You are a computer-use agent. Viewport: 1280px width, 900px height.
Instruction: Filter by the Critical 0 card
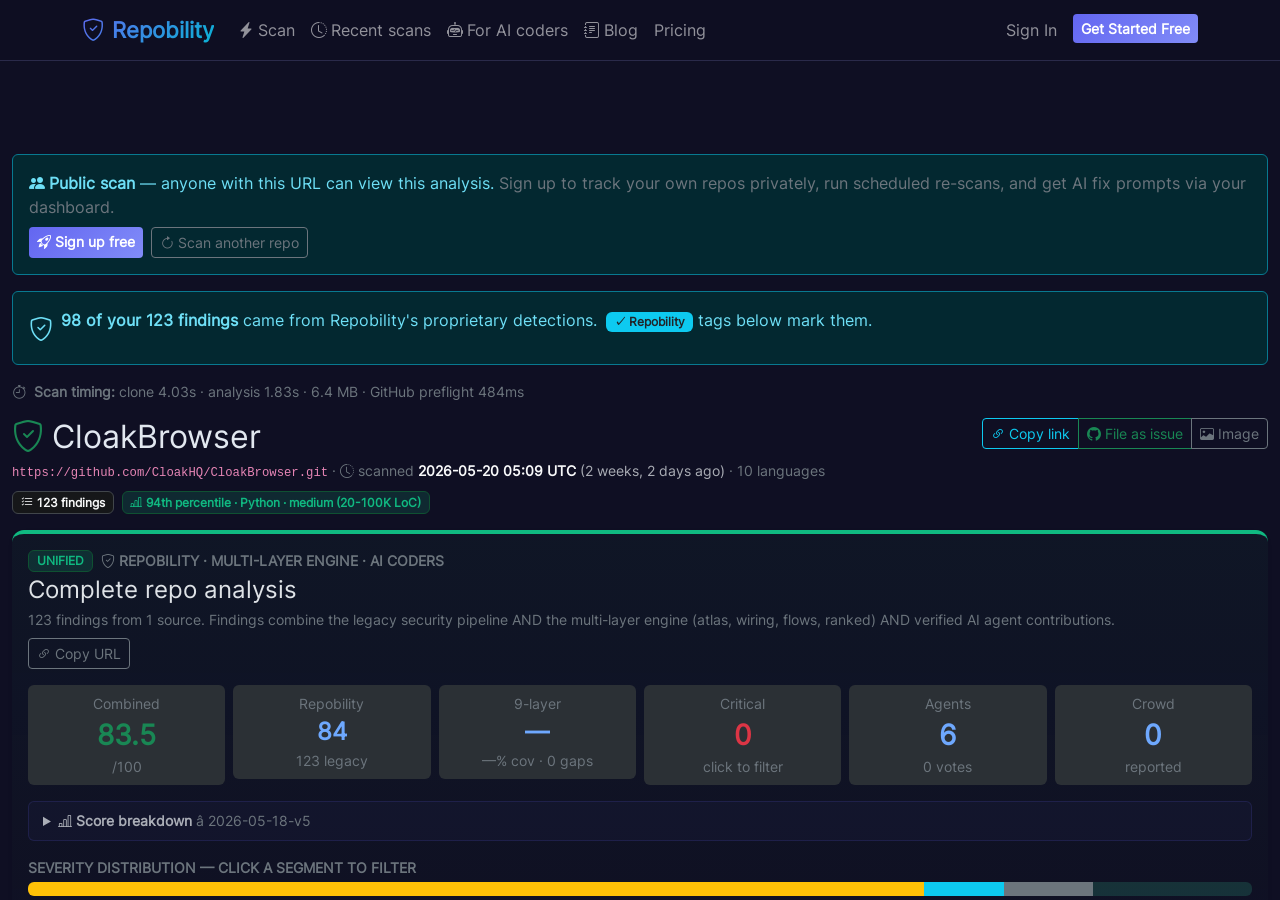click(743, 735)
